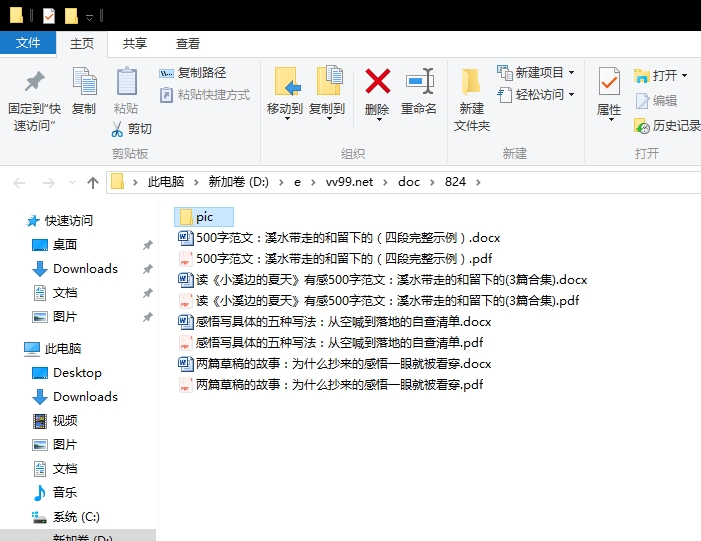Expand the Easy access (轻松访问) dropdown
Viewport: 701px width, 541px height.
coord(571,95)
